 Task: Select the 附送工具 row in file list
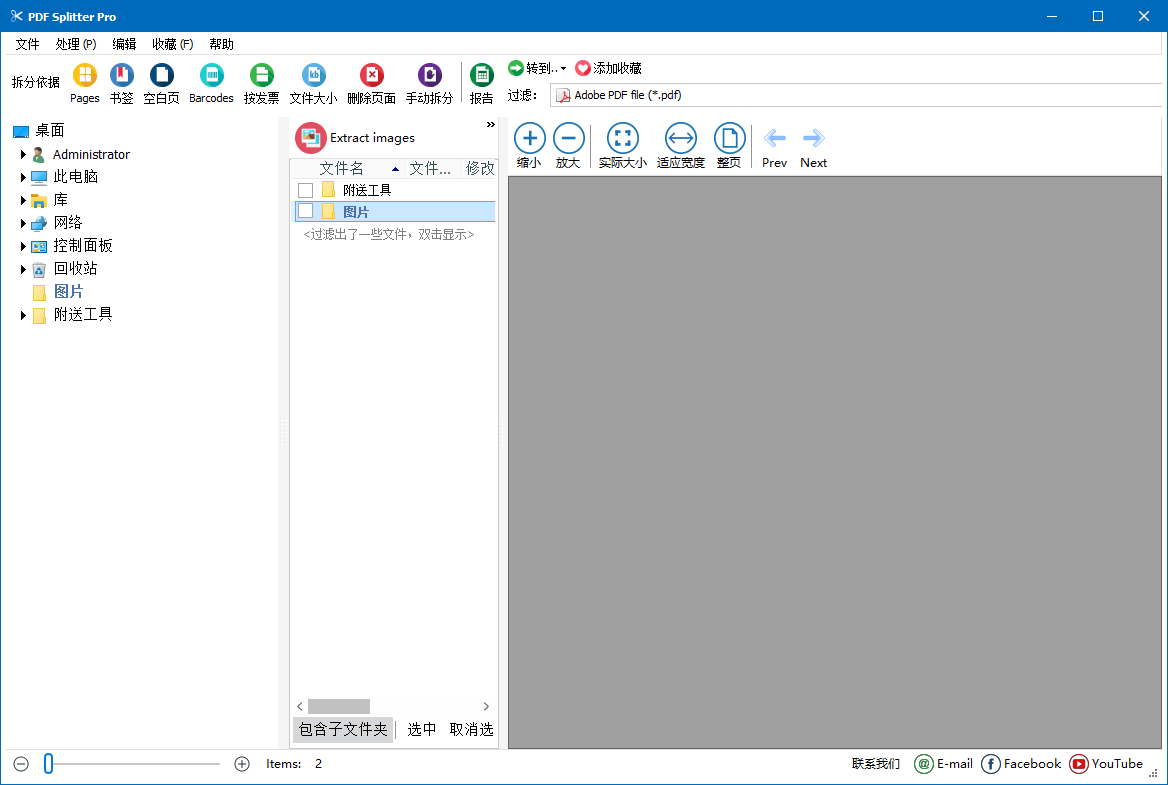pos(396,191)
